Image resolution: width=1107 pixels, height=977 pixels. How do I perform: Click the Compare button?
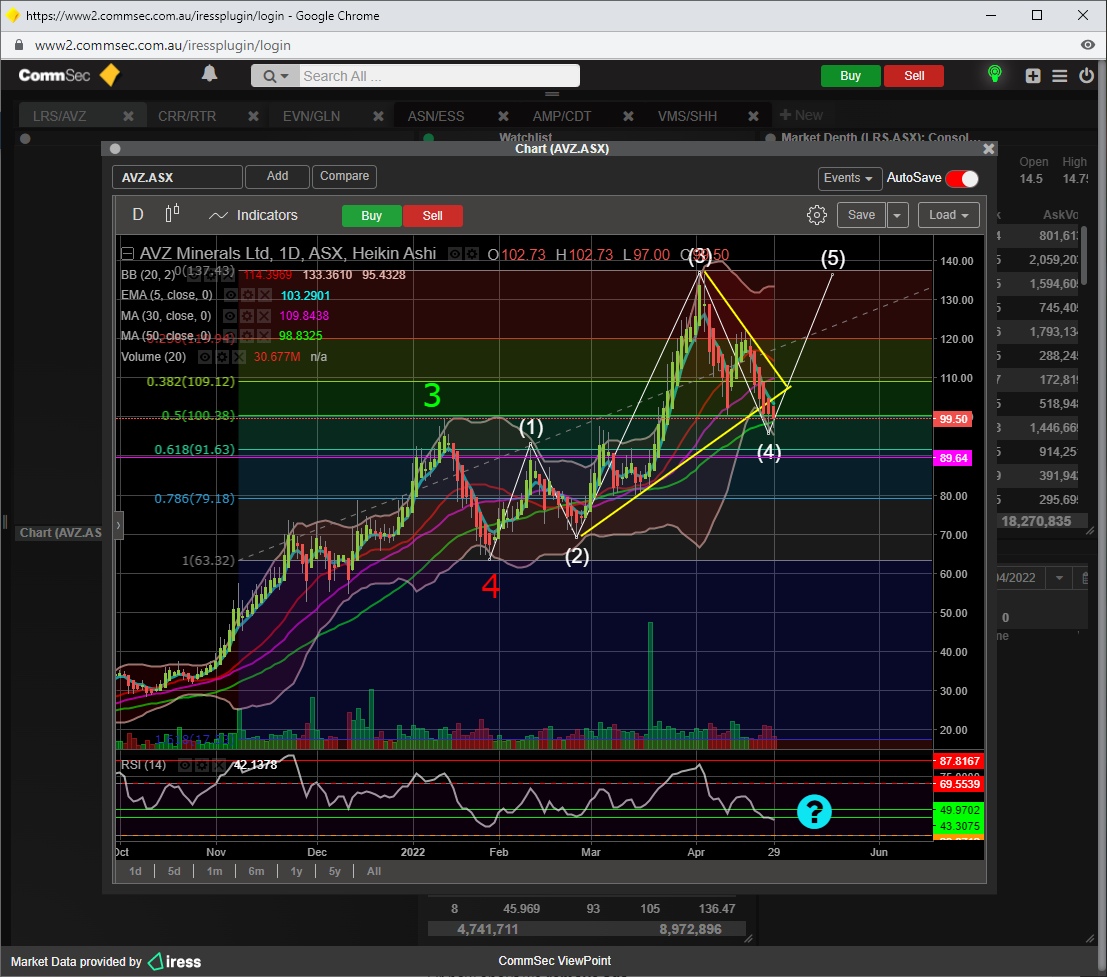(x=344, y=177)
